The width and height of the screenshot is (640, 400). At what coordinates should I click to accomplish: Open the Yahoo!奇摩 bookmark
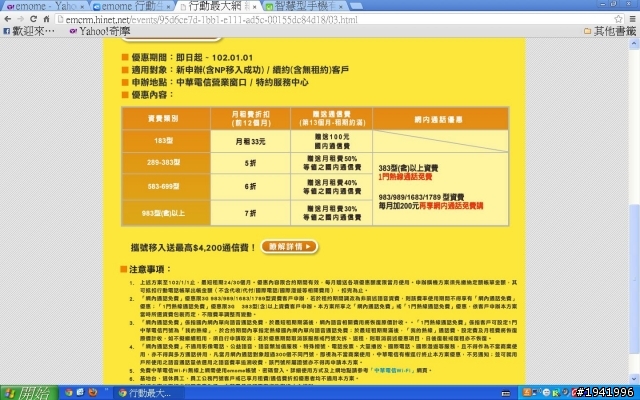tap(100, 31)
